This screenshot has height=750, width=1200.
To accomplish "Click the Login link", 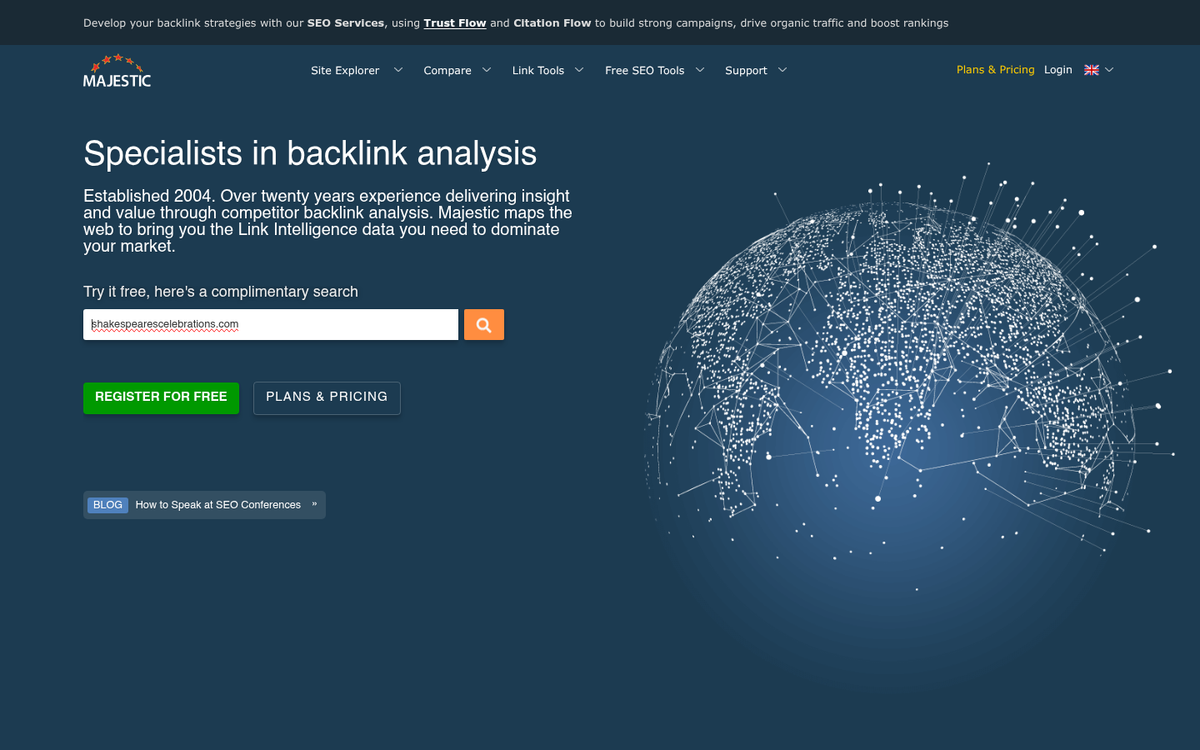I will [x=1058, y=70].
